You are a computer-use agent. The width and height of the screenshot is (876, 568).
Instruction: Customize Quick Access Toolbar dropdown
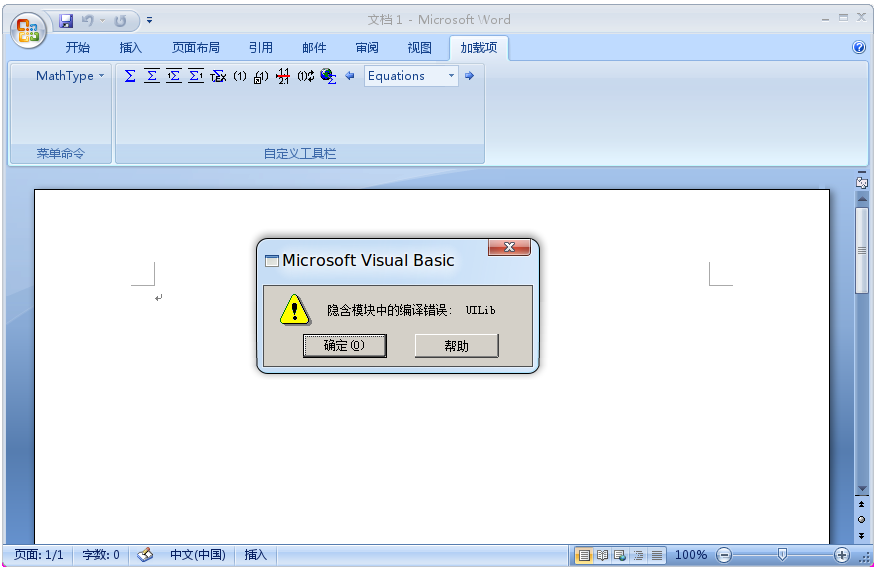pyautogui.click(x=149, y=20)
